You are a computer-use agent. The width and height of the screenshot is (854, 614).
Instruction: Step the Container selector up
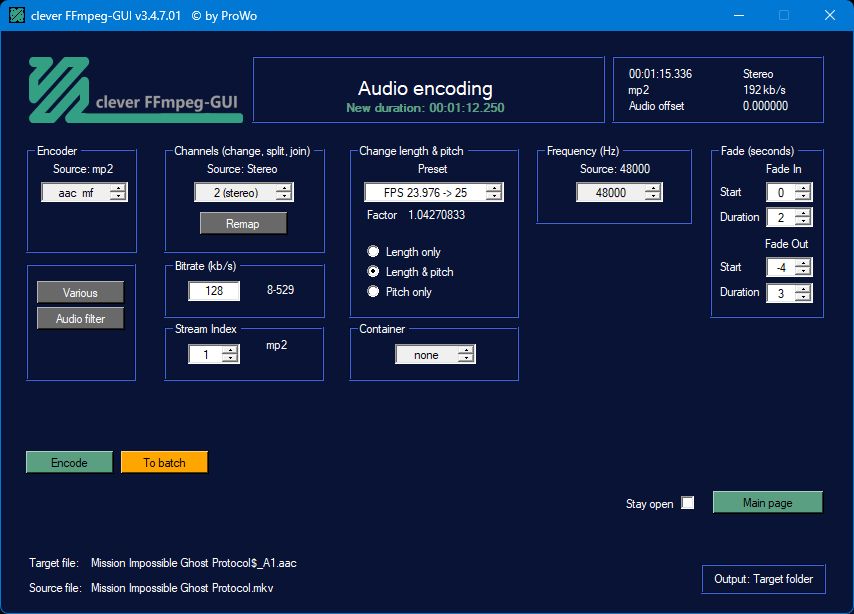click(466, 350)
